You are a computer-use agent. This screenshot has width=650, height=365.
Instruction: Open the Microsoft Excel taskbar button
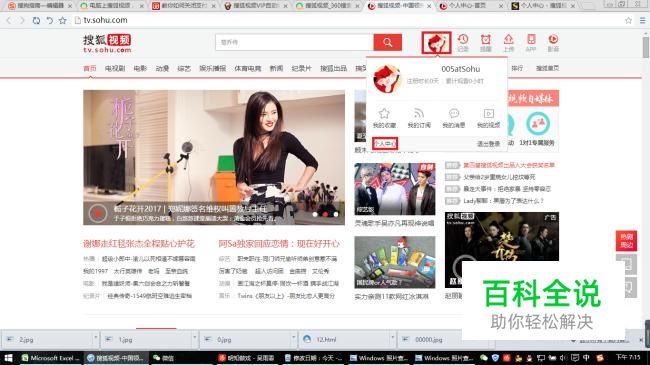[x=51, y=358]
